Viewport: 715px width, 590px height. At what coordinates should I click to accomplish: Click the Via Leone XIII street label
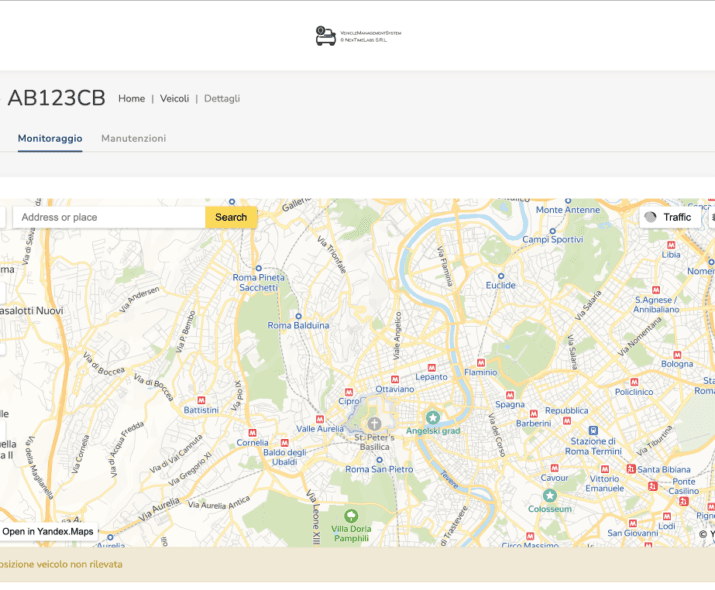pyautogui.click(x=314, y=517)
